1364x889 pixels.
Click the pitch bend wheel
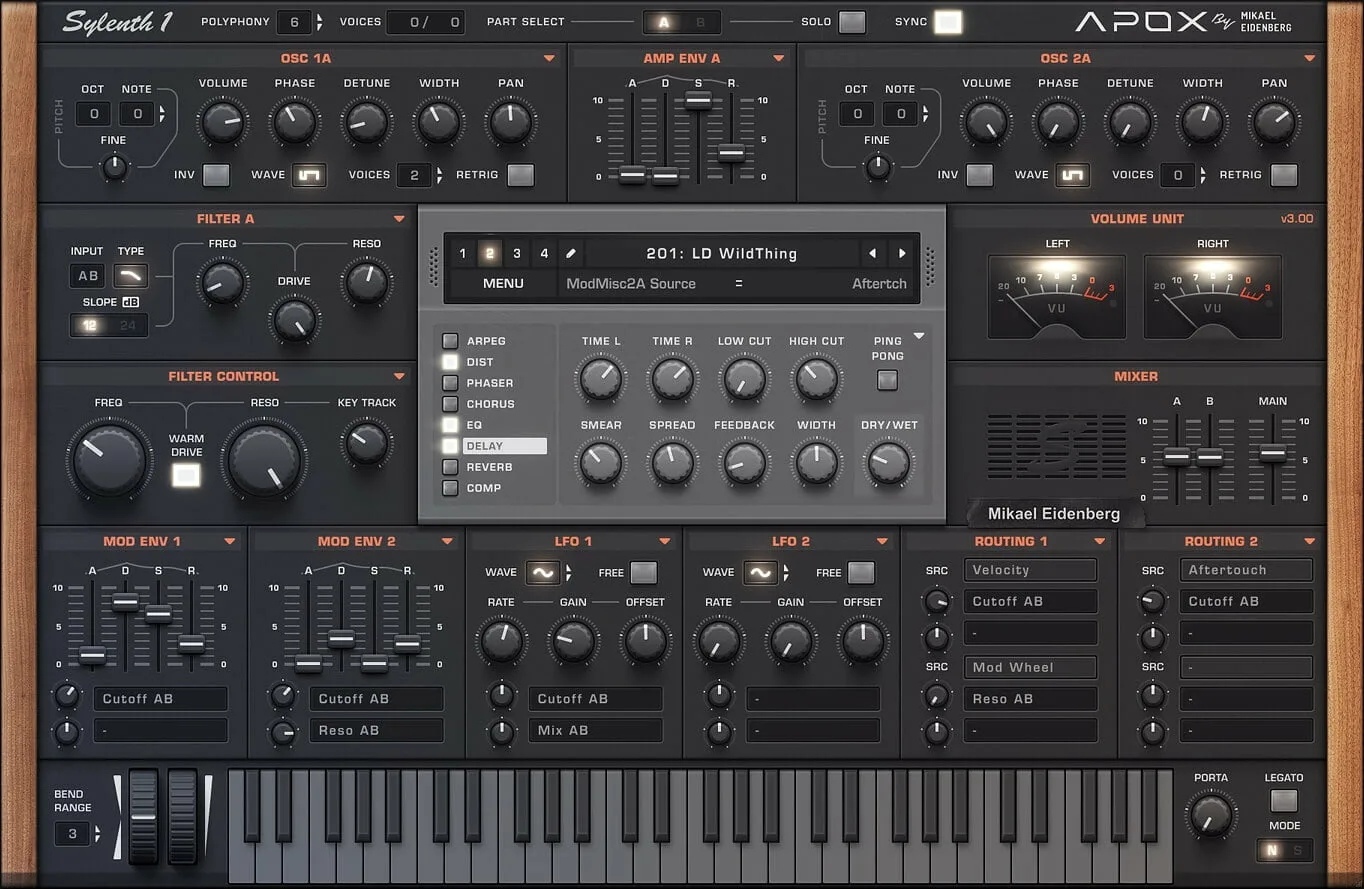(143, 816)
